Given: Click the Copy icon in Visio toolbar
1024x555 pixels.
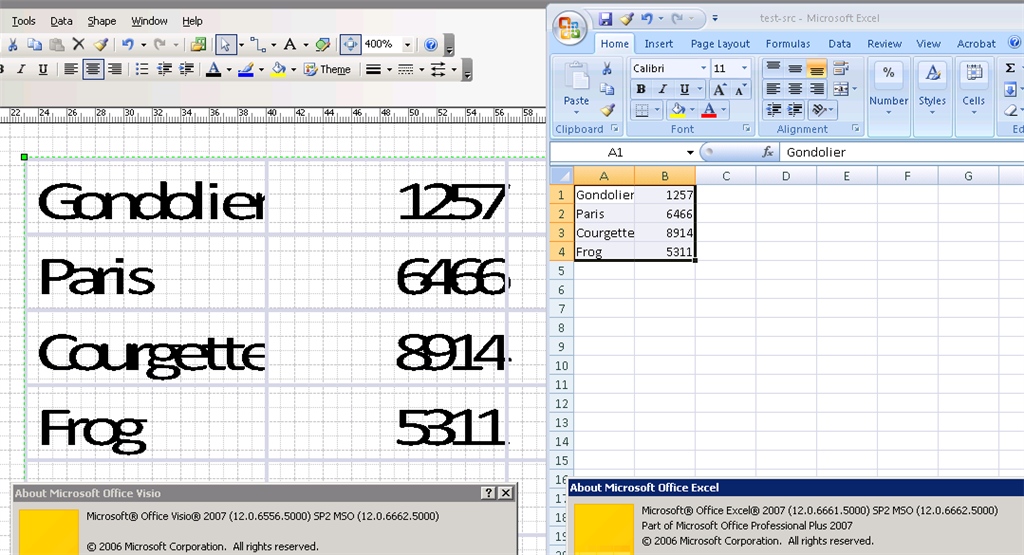Looking at the screenshot, I should click(34, 44).
